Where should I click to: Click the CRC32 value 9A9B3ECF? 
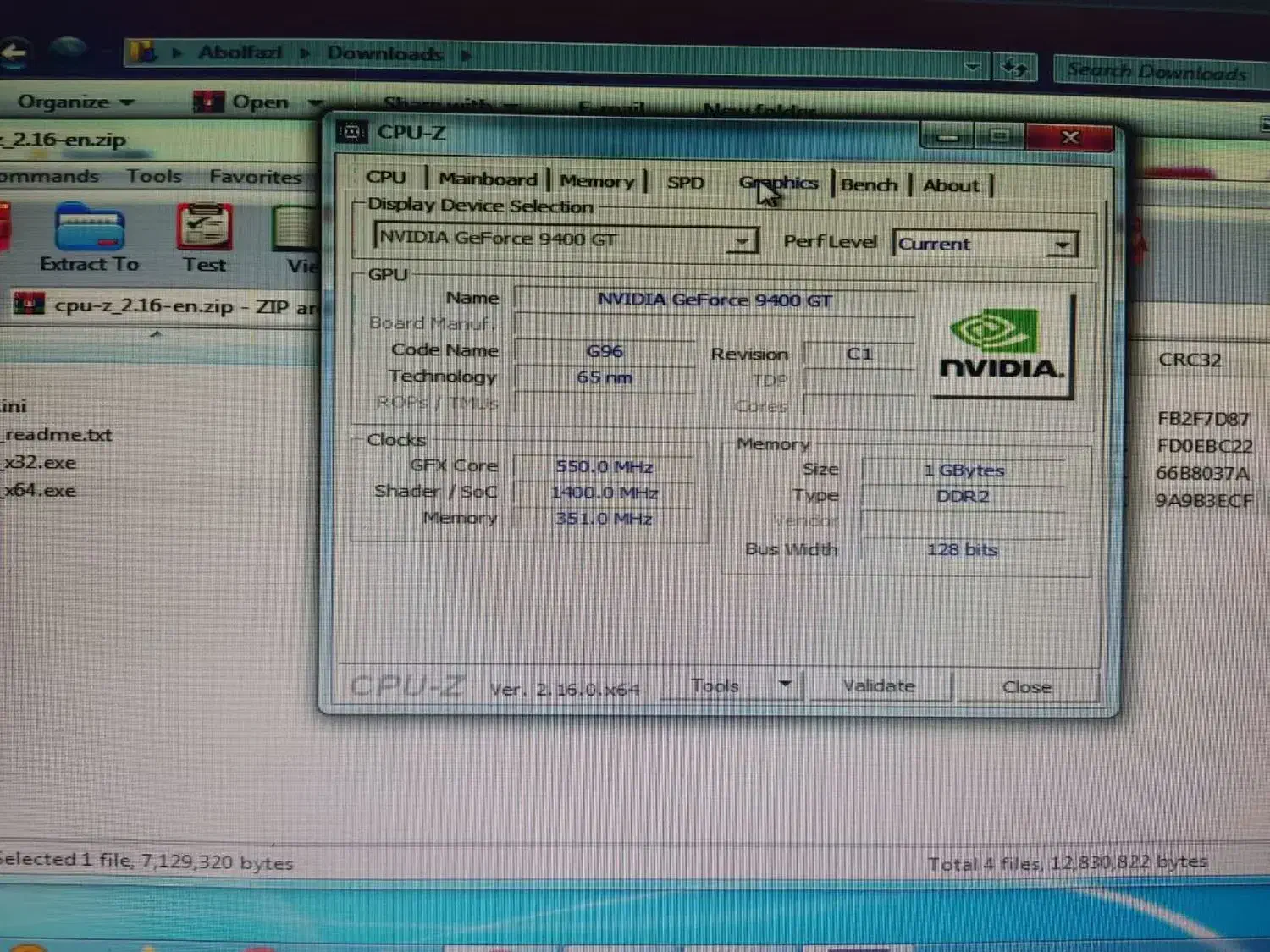tap(1203, 500)
